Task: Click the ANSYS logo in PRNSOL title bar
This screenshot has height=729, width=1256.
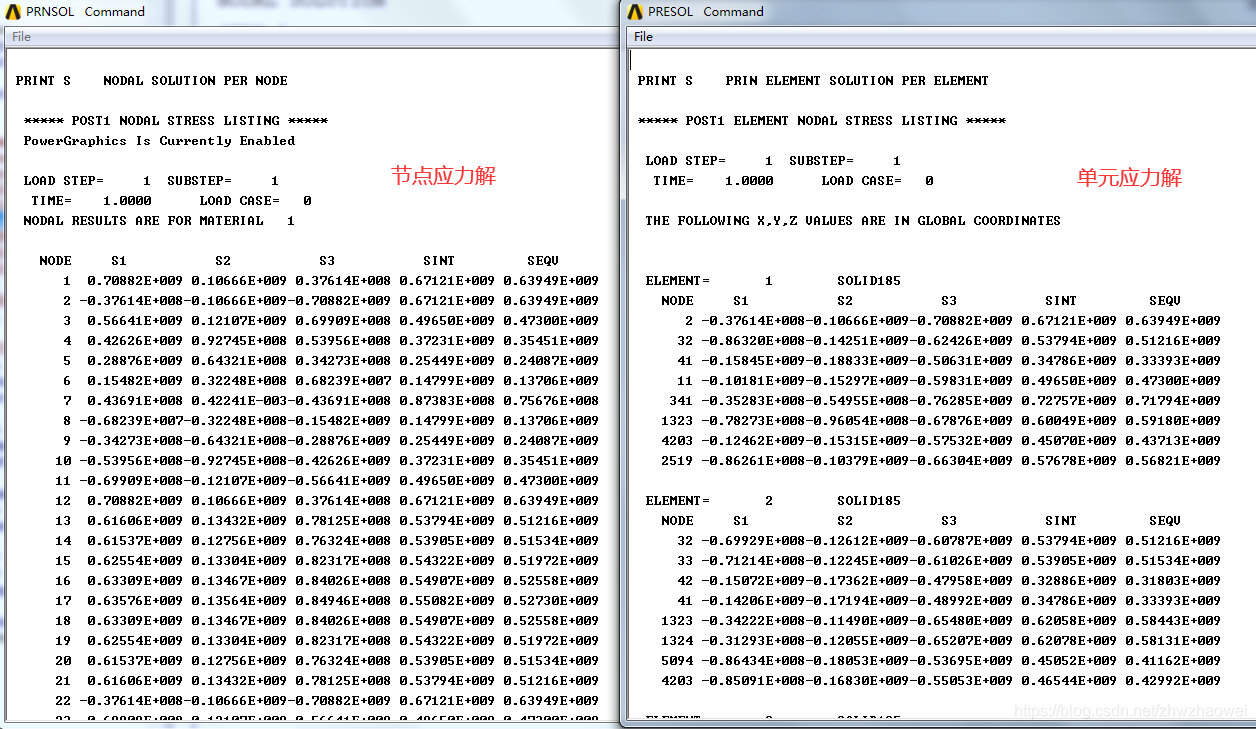Action: (15, 12)
